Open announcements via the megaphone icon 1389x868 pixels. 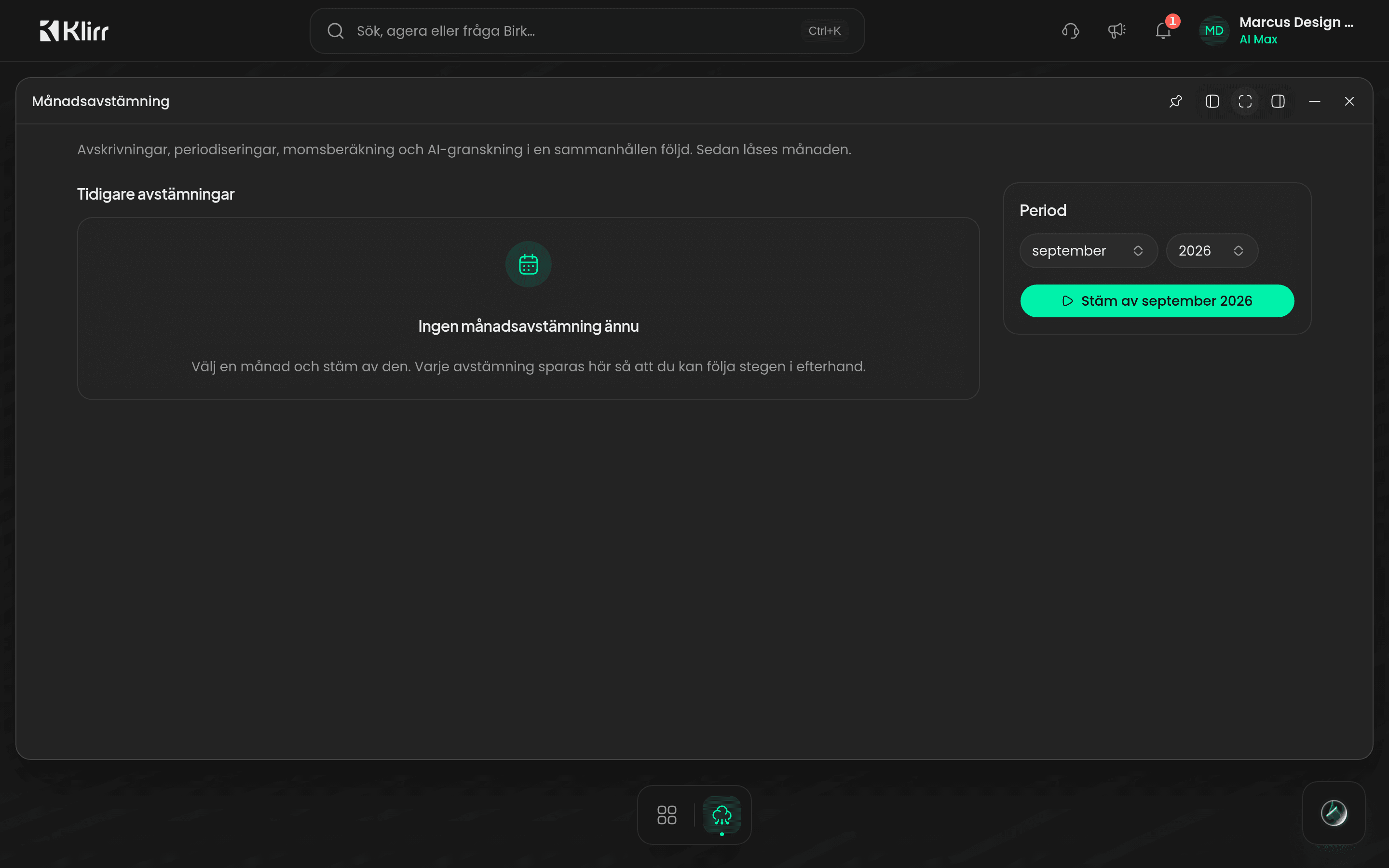1117,31
